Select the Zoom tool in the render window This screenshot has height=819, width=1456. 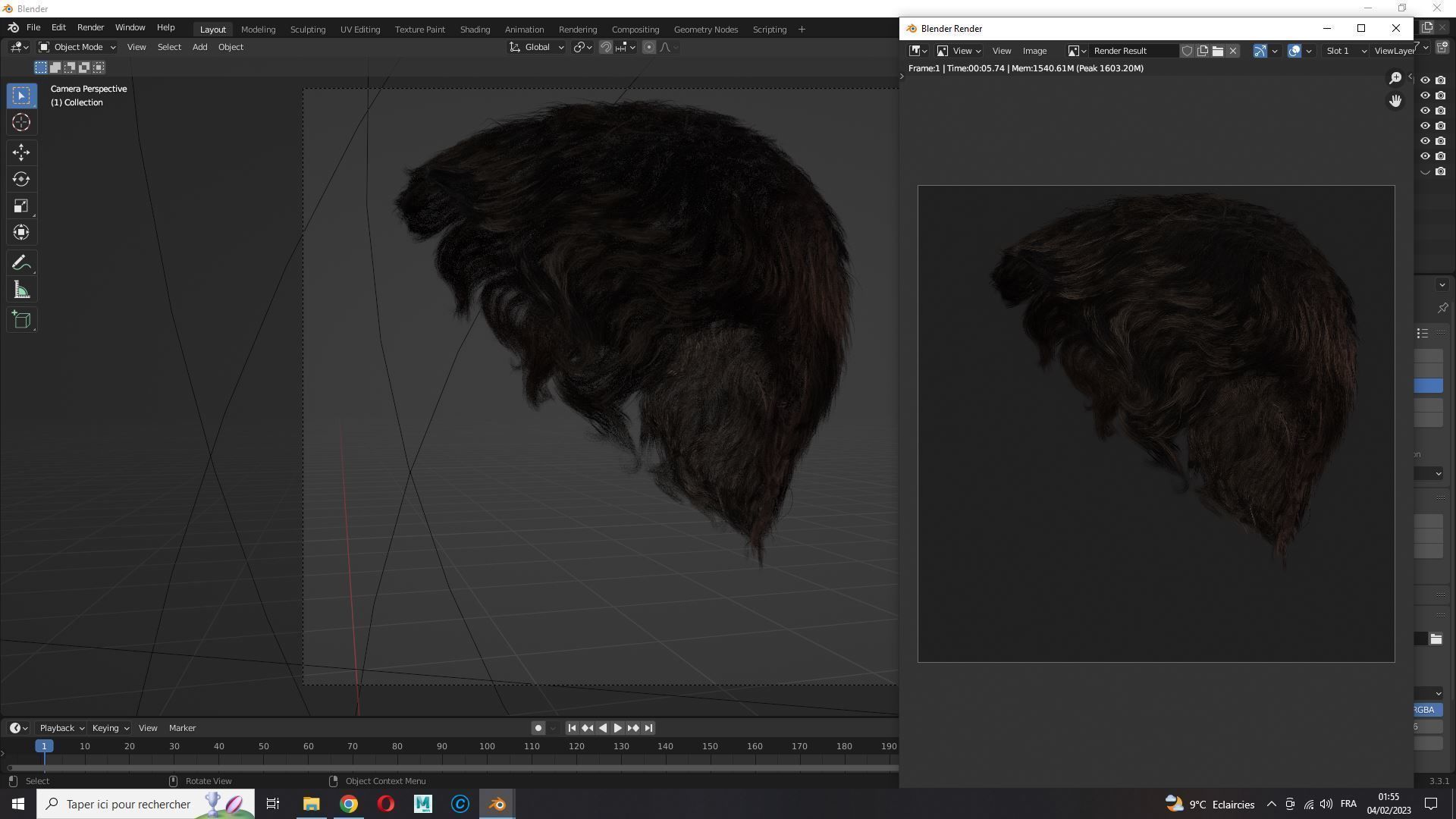click(x=1395, y=78)
